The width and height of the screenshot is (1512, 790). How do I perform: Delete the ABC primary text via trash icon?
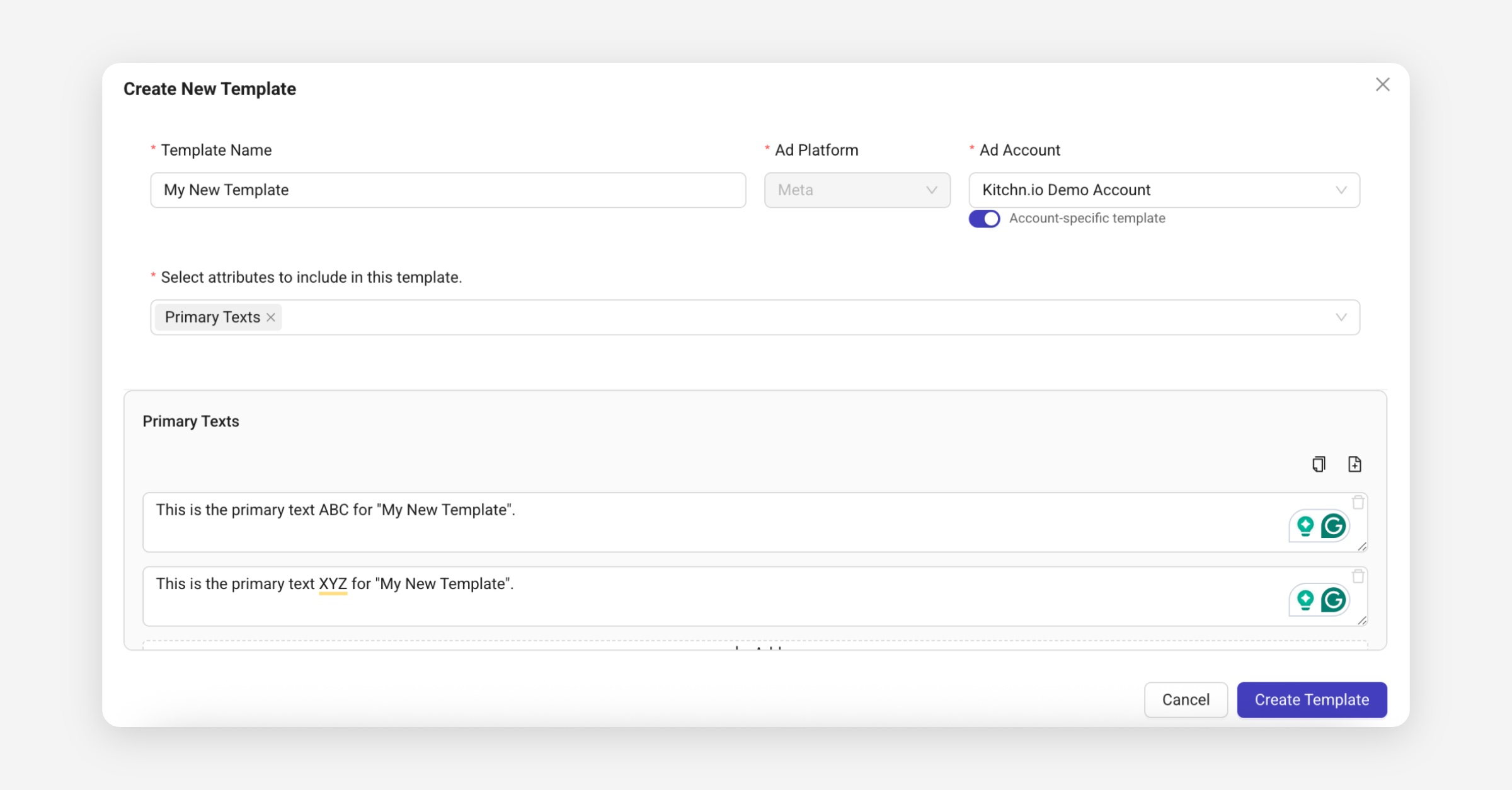pos(1358,503)
